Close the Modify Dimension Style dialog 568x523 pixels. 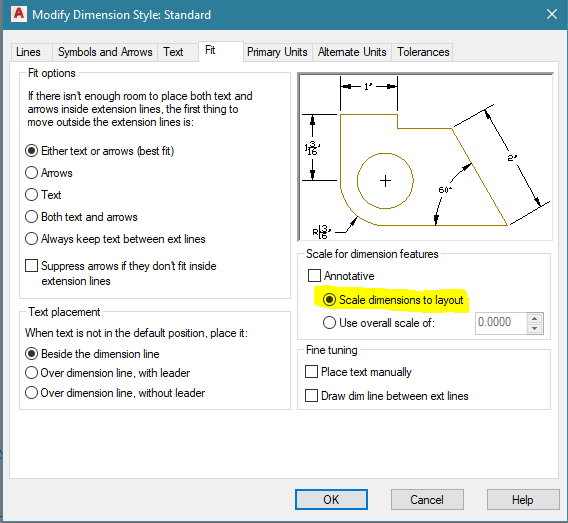click(x=552, y=14)
